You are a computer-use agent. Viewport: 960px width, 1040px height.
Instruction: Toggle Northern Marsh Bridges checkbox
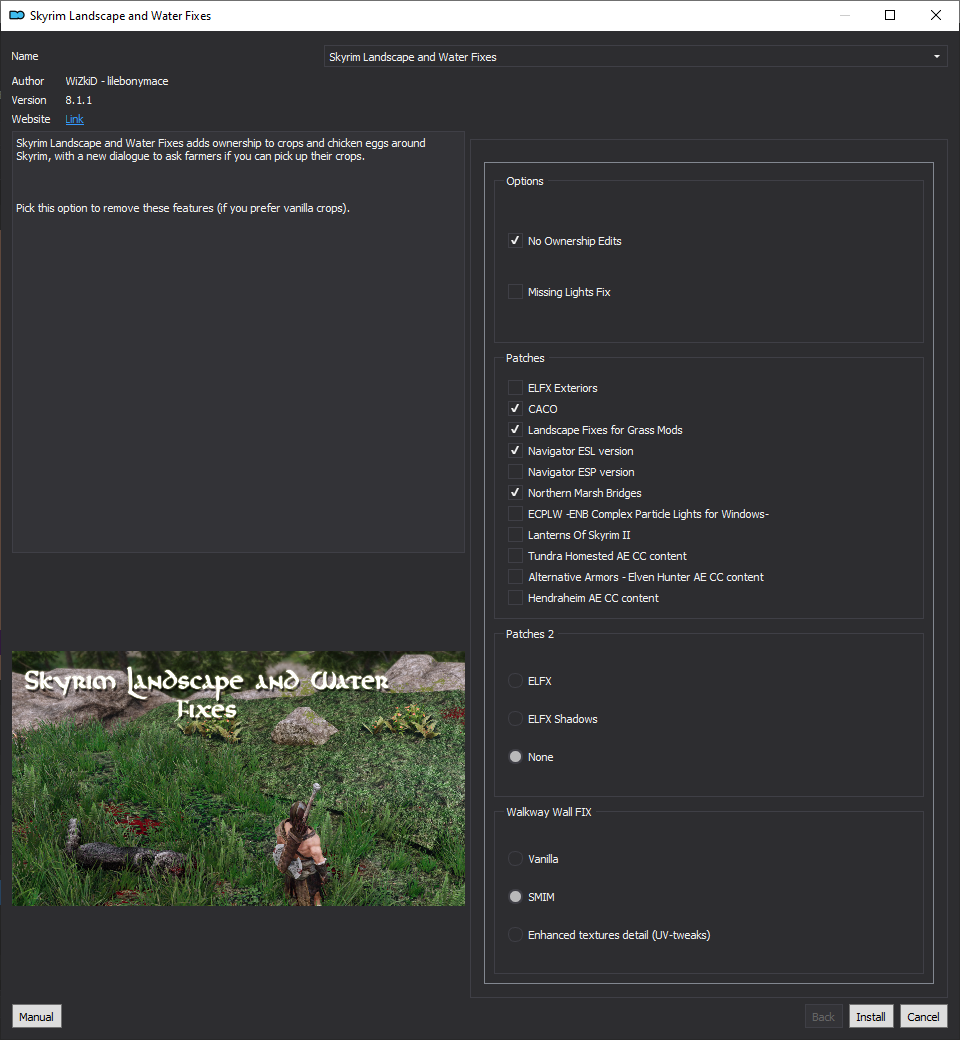point(515,493)
